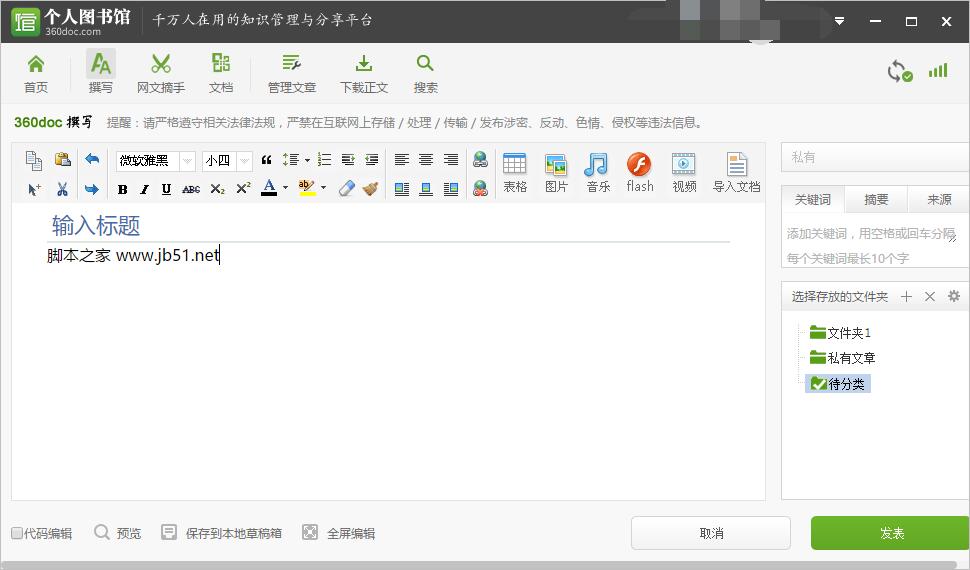Open 管理文章 article management
This screenshot has height=570, width=970.
click(291, 73)
